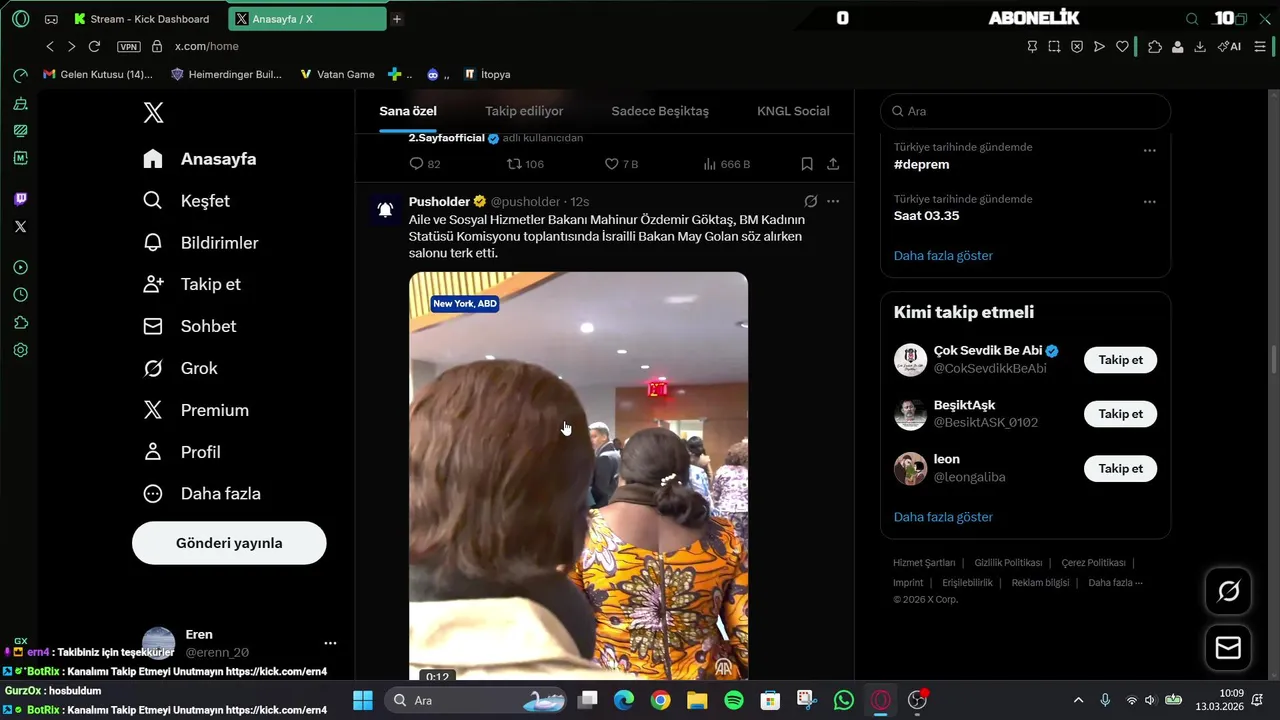This screenshot has height=720, width=1280.
Task: Open Vatan Game bookmark
Action: [x=338, y=74]
